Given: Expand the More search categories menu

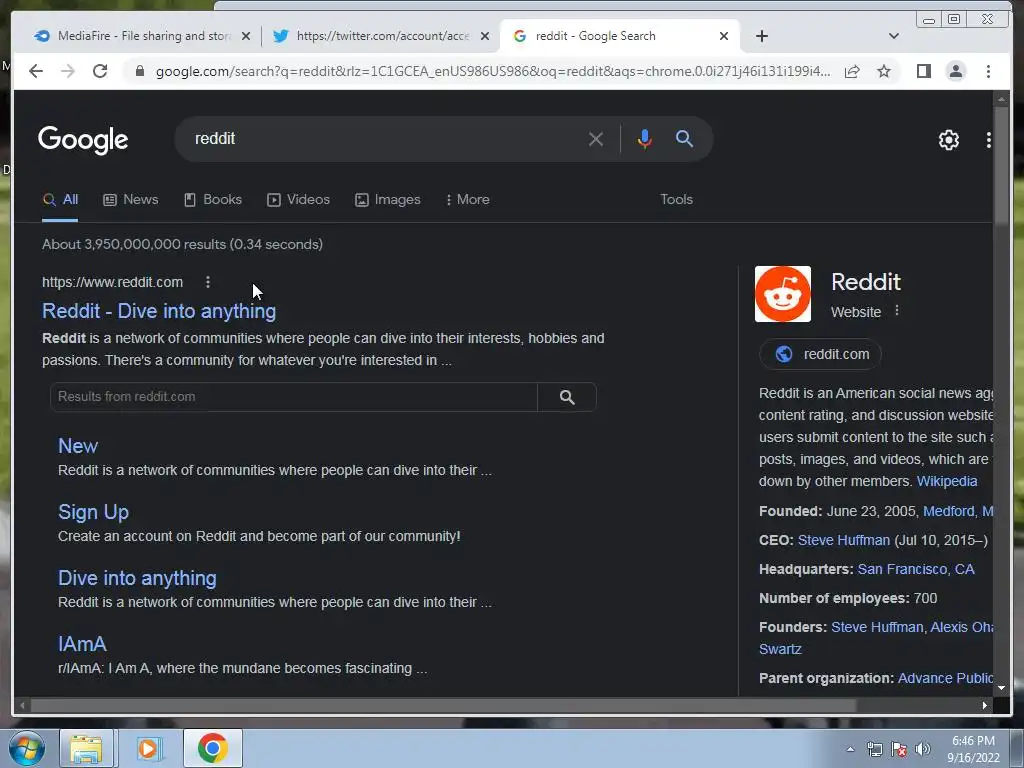Looking at the screenshot, I should (468, 200).
